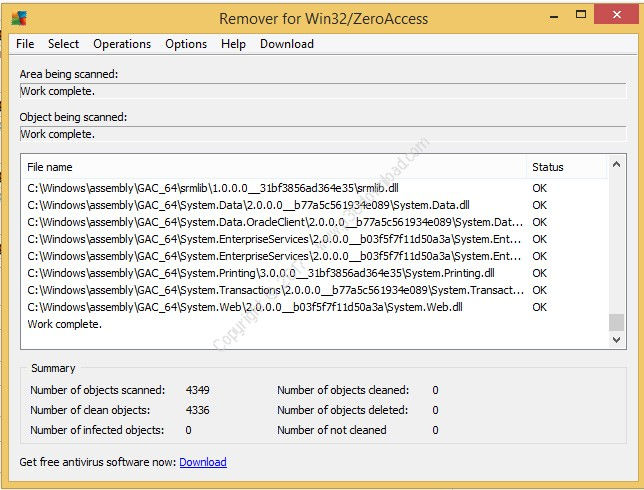Click the Summary group label

pyautogui.click(x=53, y=368)
